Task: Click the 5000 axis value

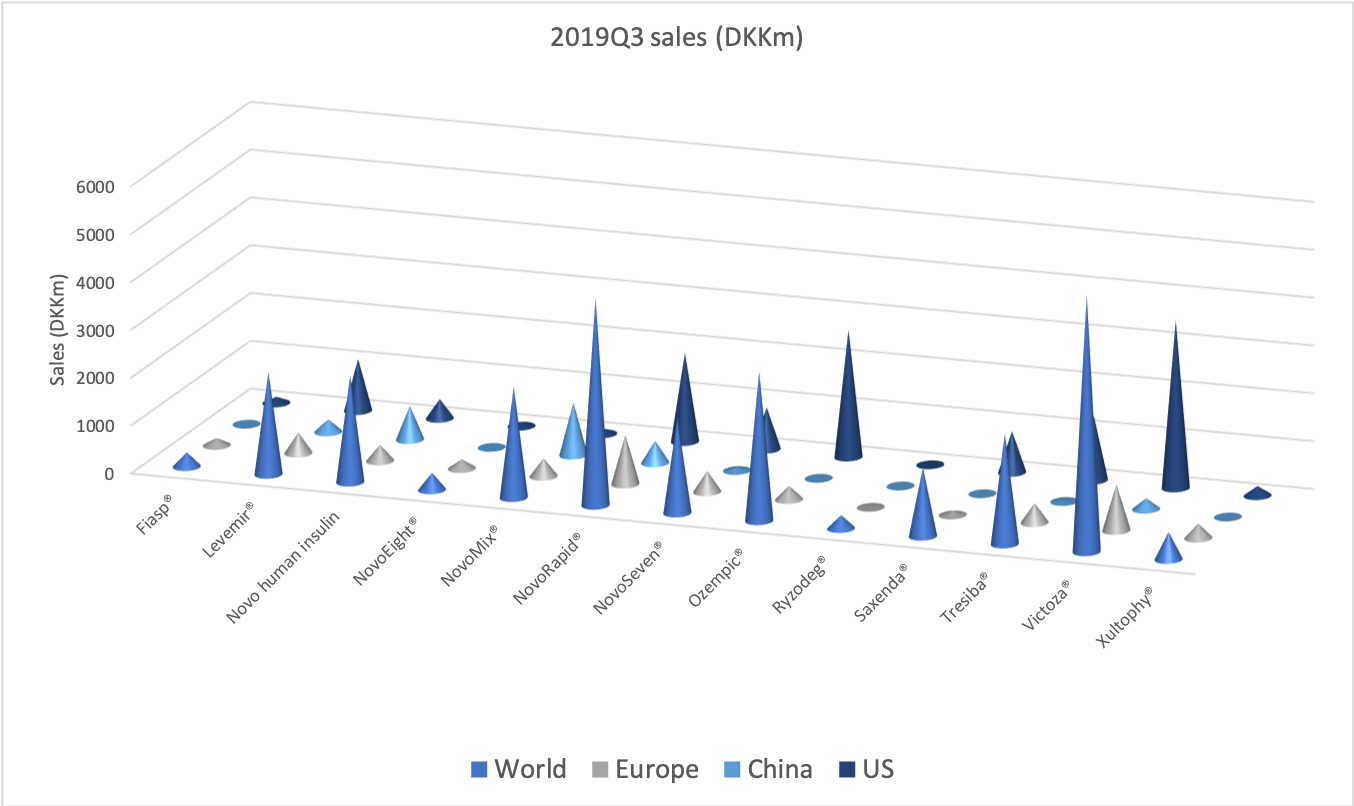Action: pyautogui.click(x=97, y=232)
